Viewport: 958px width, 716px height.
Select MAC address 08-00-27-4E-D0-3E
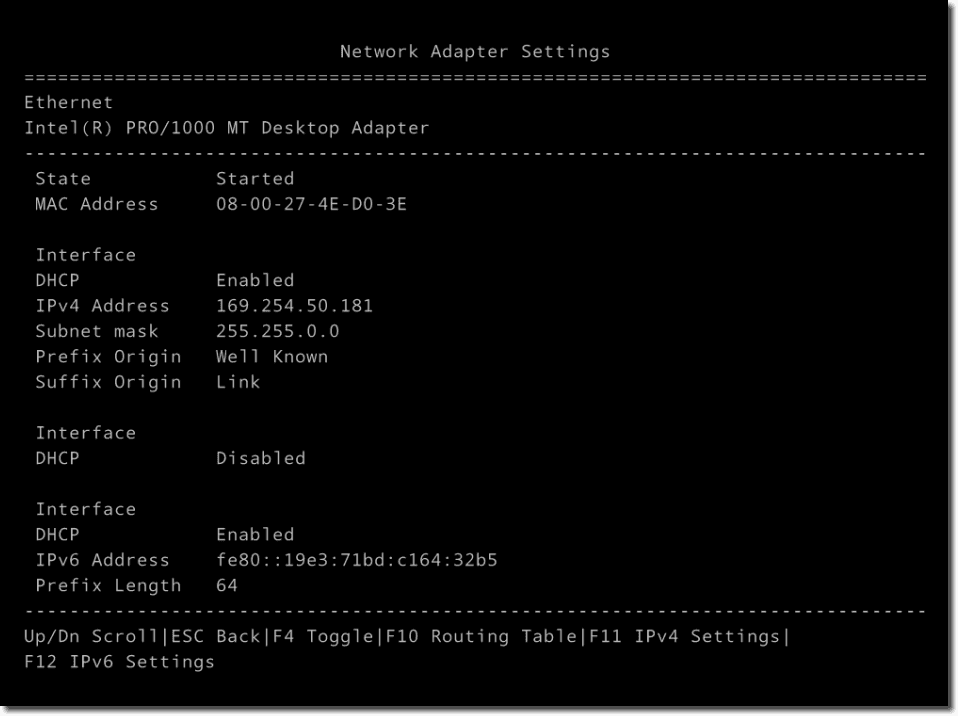pos(311,204)
